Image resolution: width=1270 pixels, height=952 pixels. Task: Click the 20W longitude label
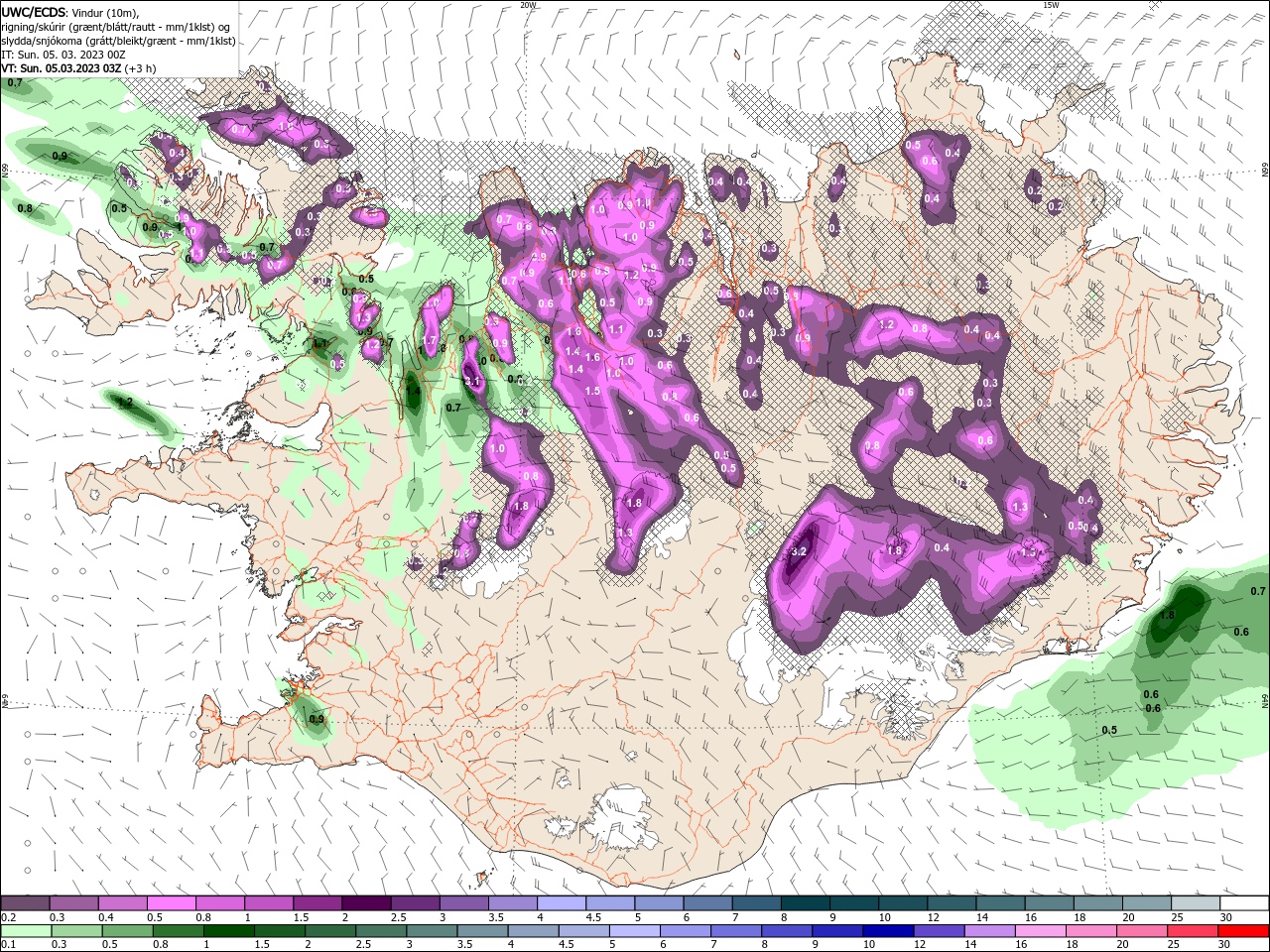tap(528, 5)
